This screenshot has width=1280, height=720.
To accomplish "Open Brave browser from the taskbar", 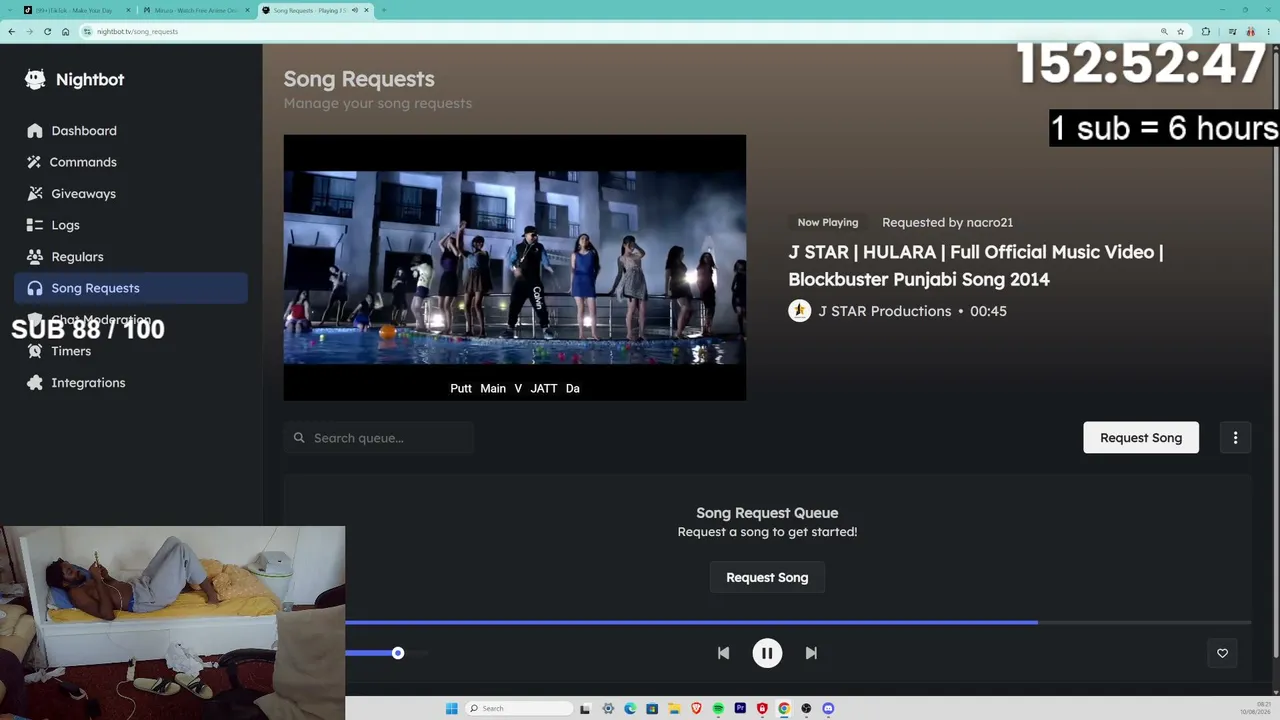I will tap(696, 709).
